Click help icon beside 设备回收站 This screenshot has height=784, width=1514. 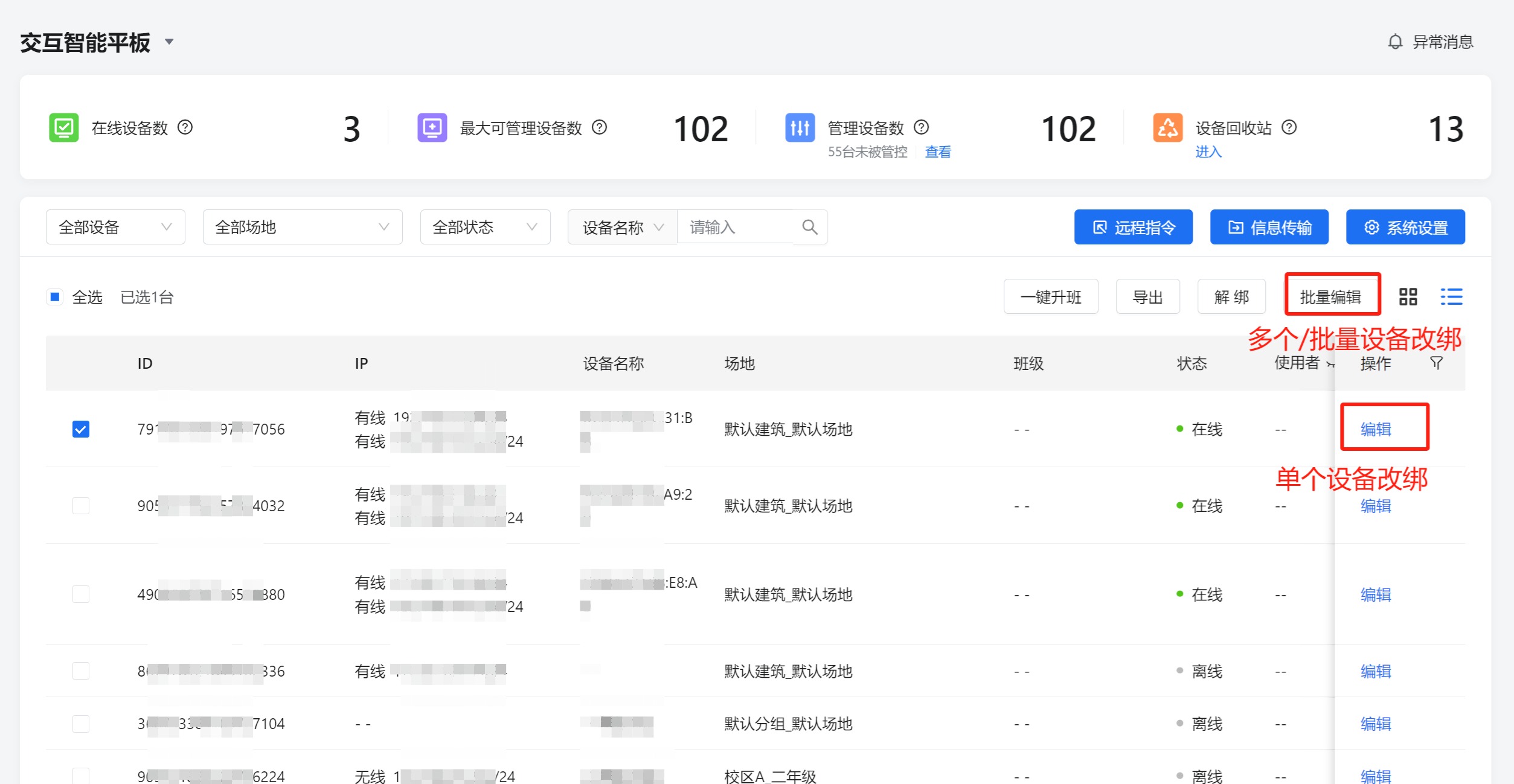tap(1289, 127)
